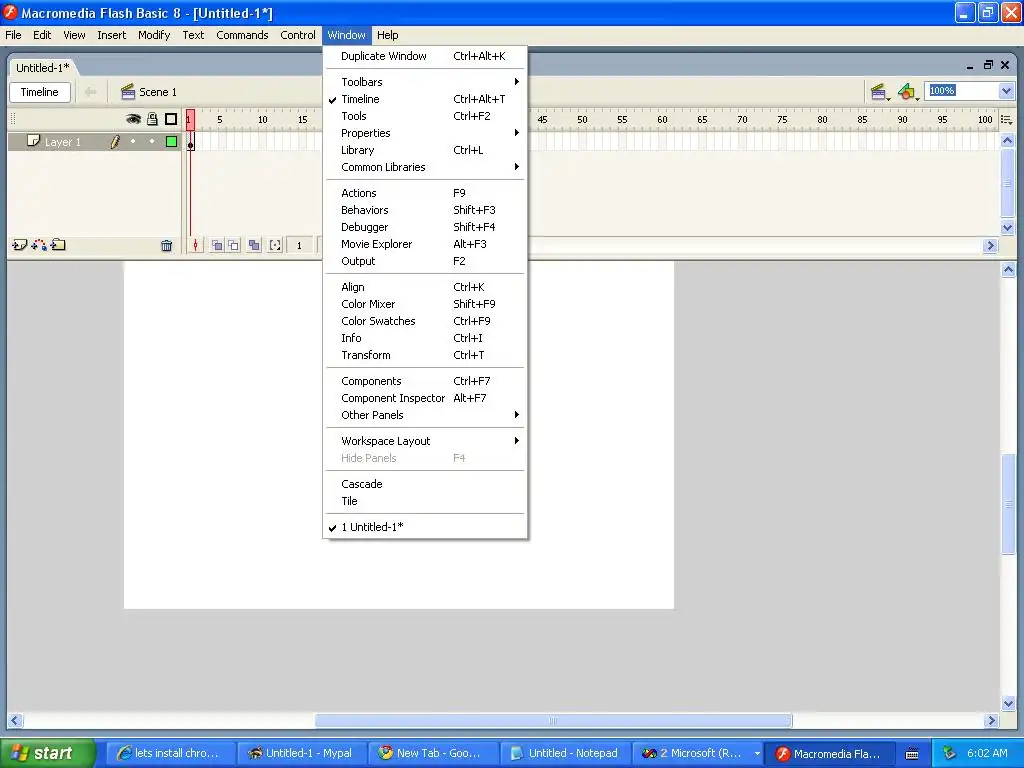Click the Add Motion Guide icon
Viewport: 1024px width, 768px height.
click(x=39, y=246)
